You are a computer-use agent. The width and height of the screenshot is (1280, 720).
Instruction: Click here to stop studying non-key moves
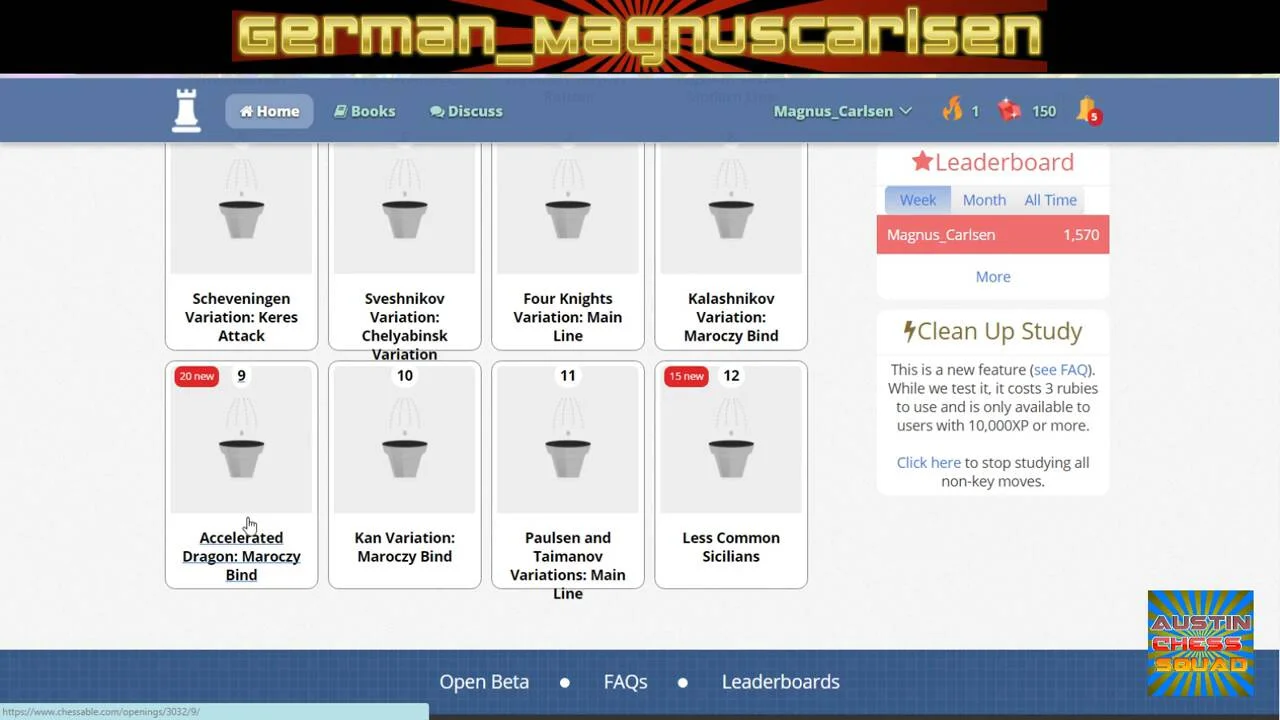click(928, 463)
